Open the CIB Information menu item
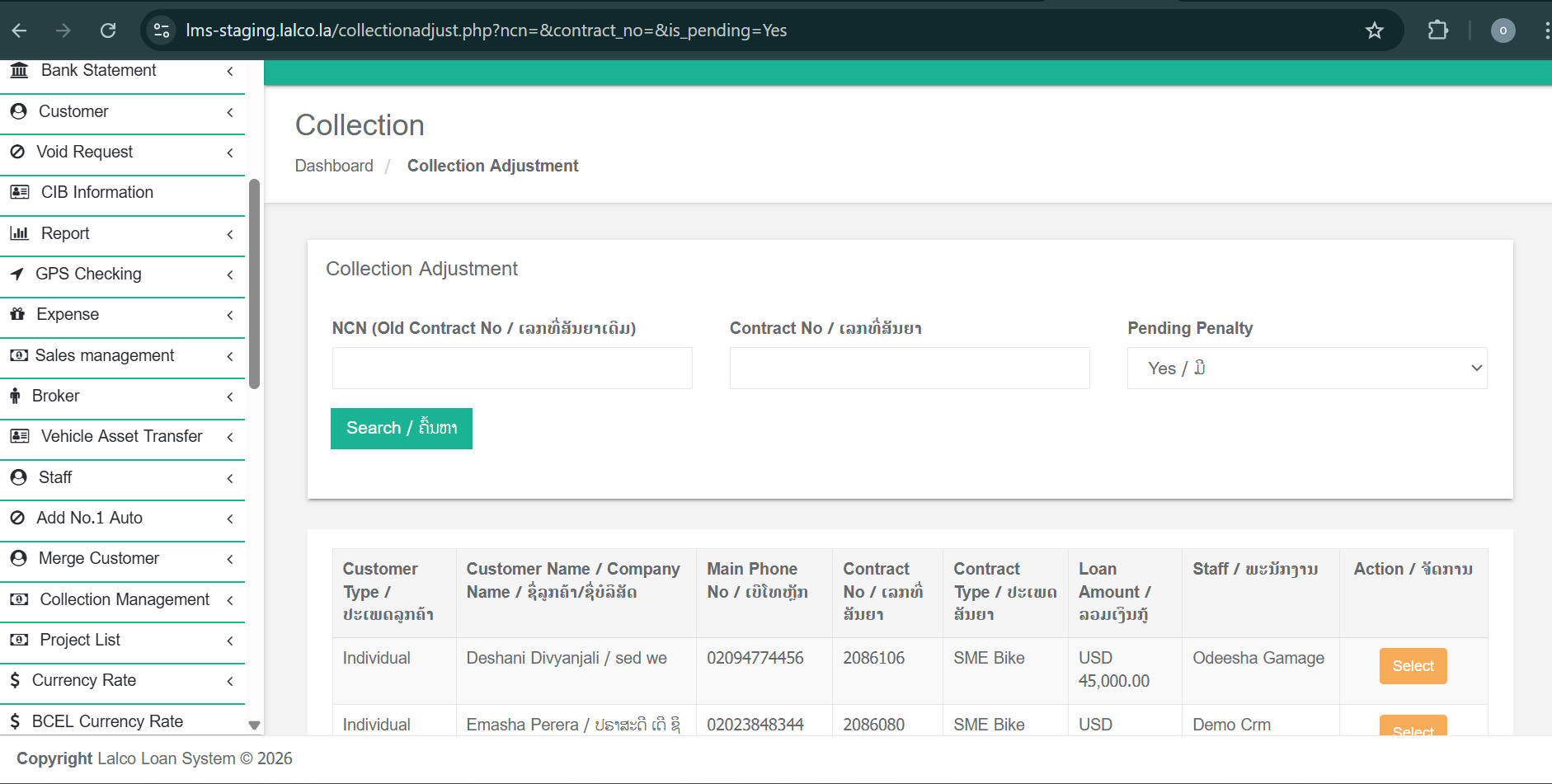The height and width of the screenshot is (784, 1552). [96, 192]
